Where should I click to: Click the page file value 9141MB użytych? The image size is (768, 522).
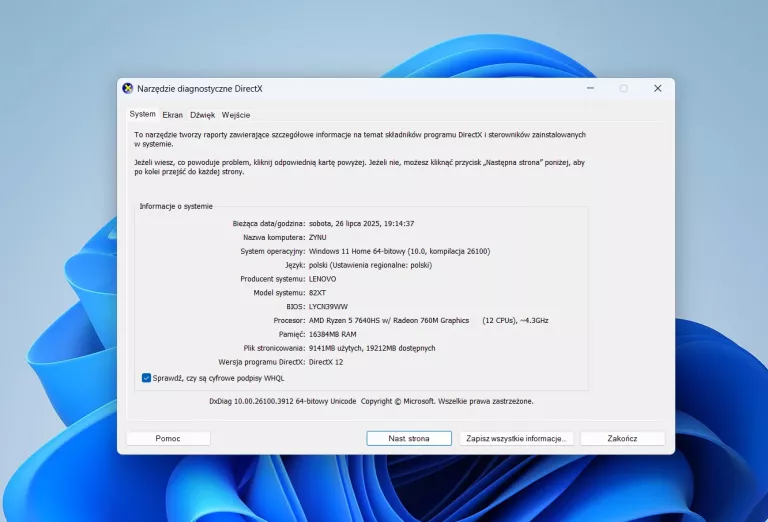372,348
